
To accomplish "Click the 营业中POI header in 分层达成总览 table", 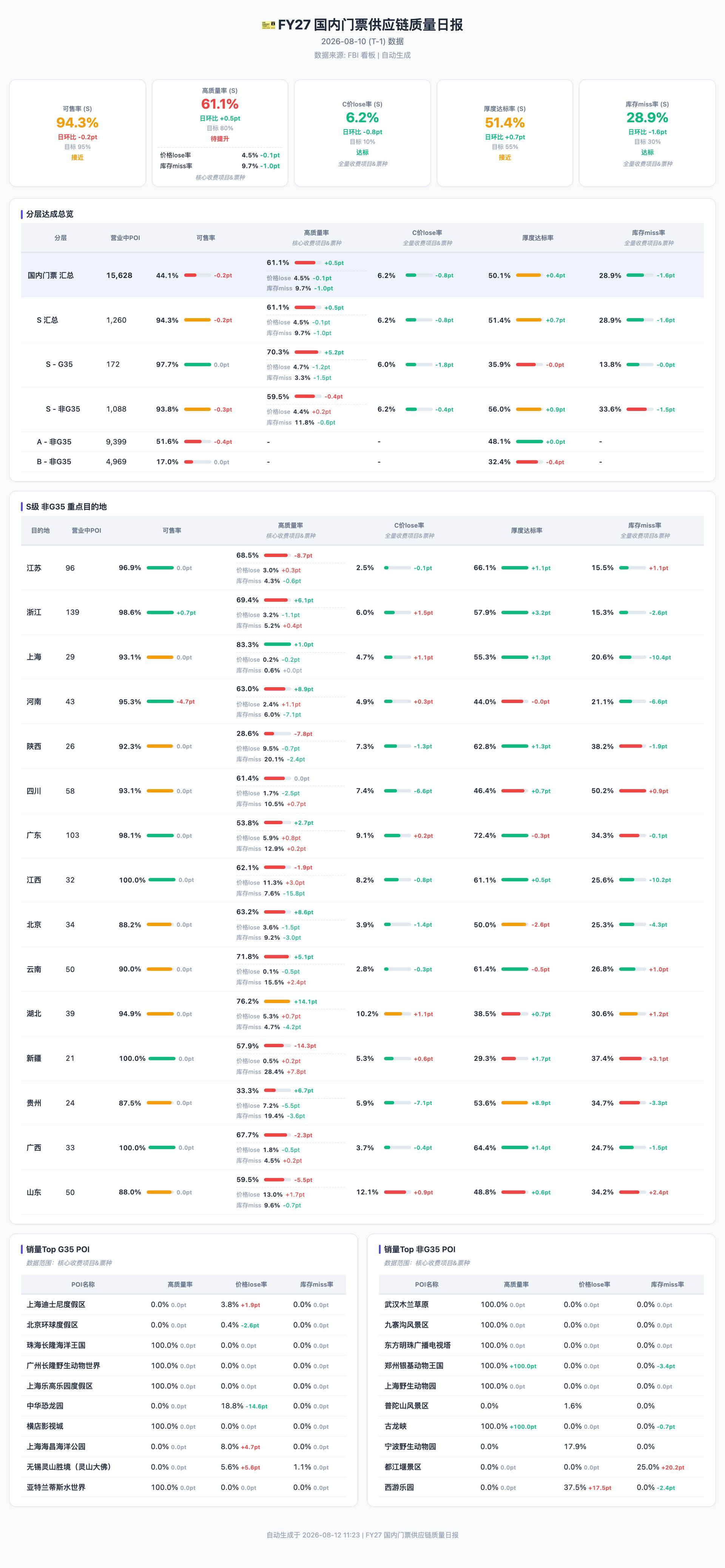I will [x=125, y=238].
